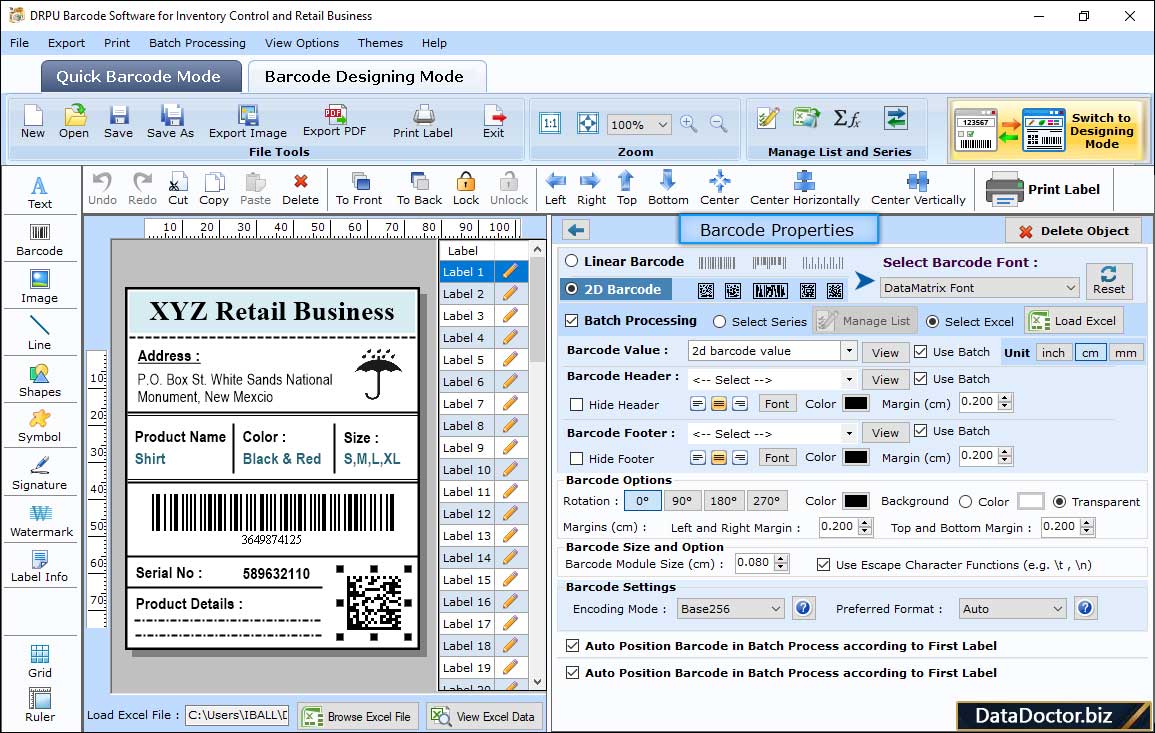Toggle the Grid display
The width and height of the screenshot is (1155, 733).
tap(40, 661)
